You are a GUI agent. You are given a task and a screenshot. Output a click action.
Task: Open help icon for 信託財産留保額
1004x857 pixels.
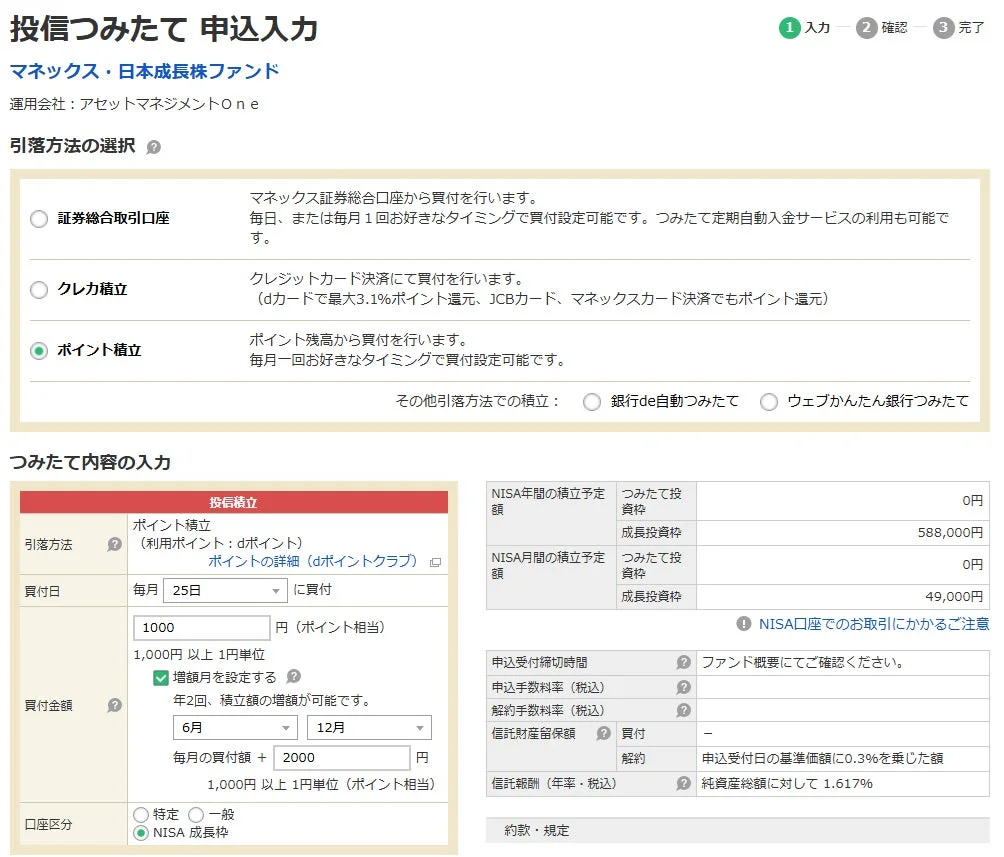point(603,734)
